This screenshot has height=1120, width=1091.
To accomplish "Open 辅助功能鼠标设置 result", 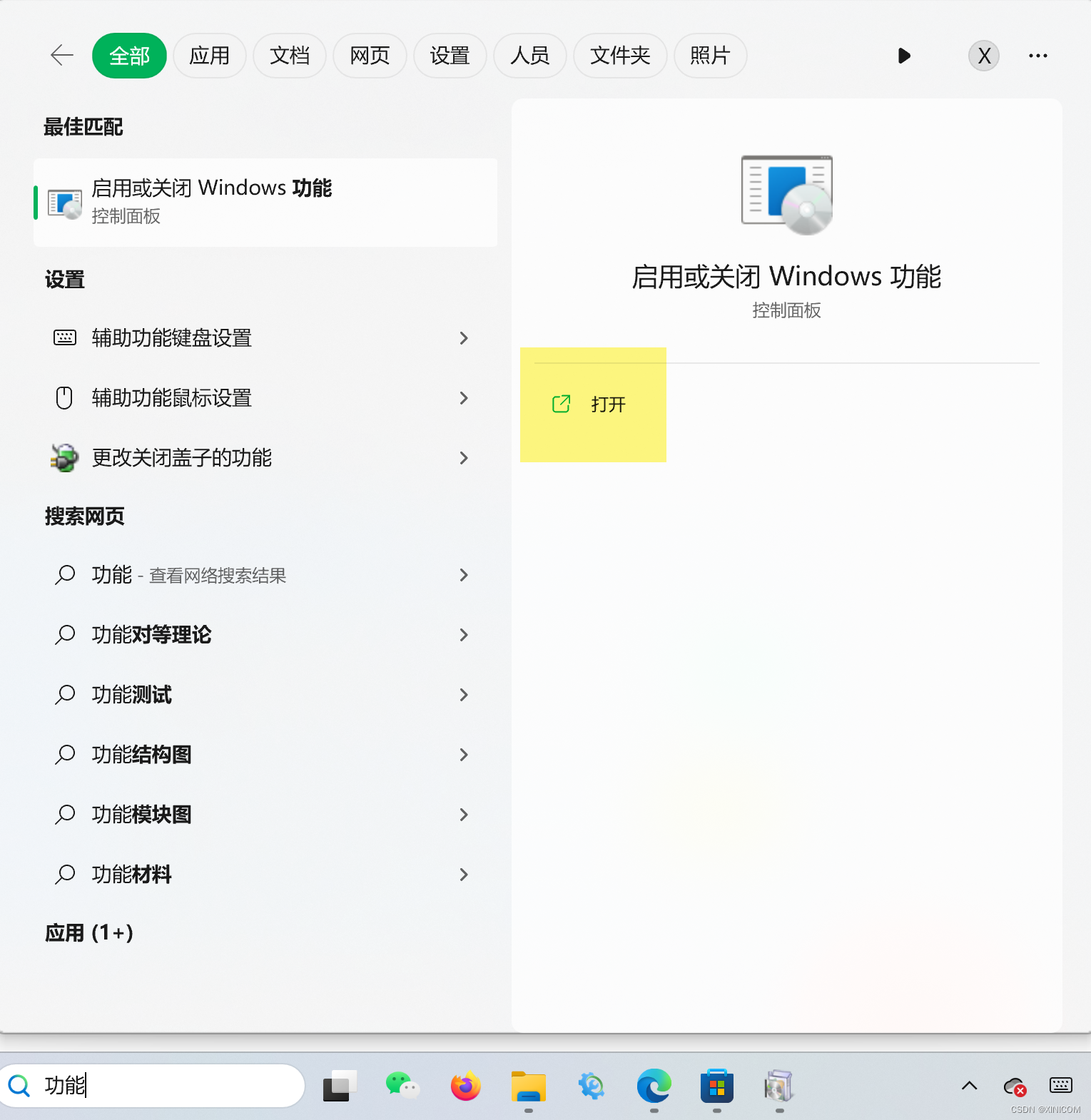I will (x=265, y=398).
